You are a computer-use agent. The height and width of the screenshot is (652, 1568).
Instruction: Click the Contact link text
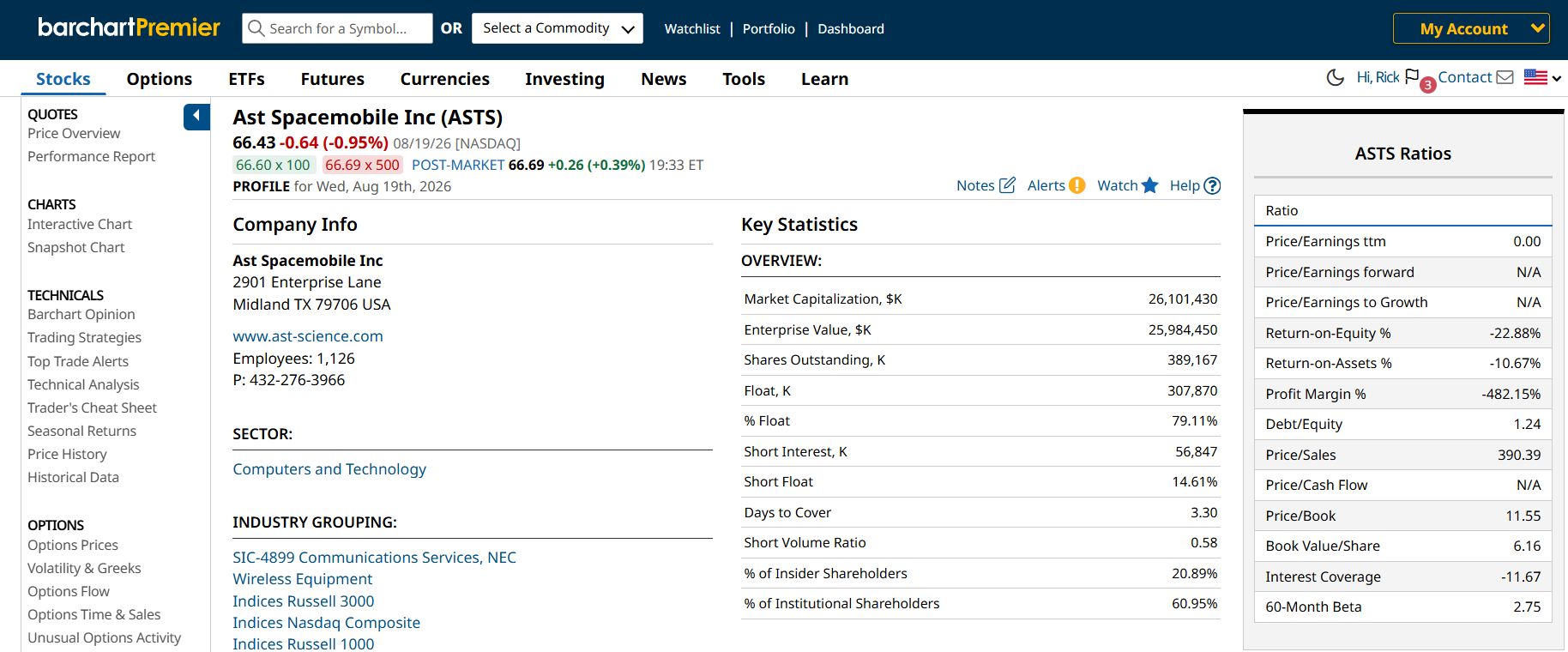[x=1465, y=77]
